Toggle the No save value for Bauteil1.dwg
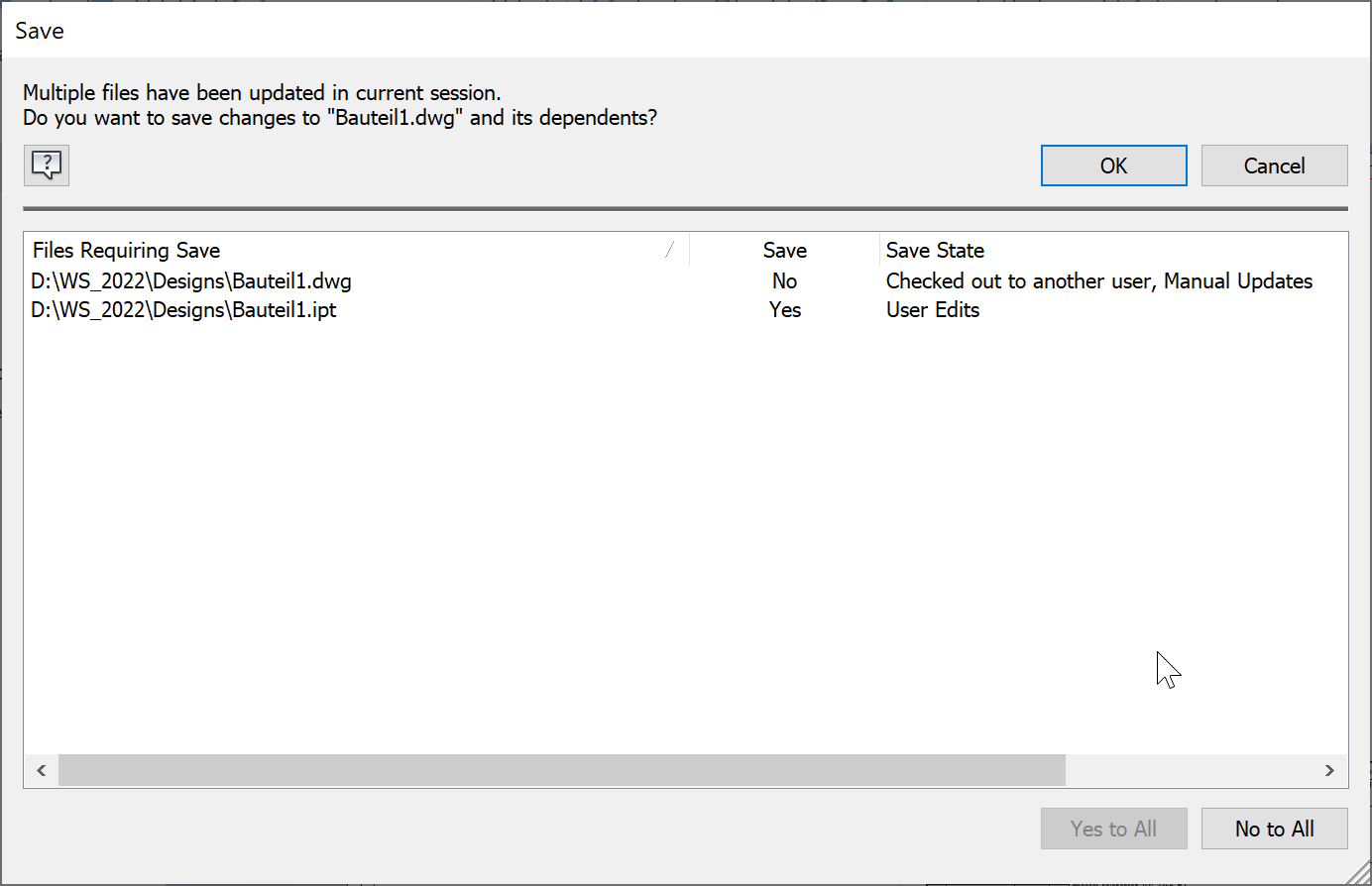1372x886 pixels. point(784,281)
